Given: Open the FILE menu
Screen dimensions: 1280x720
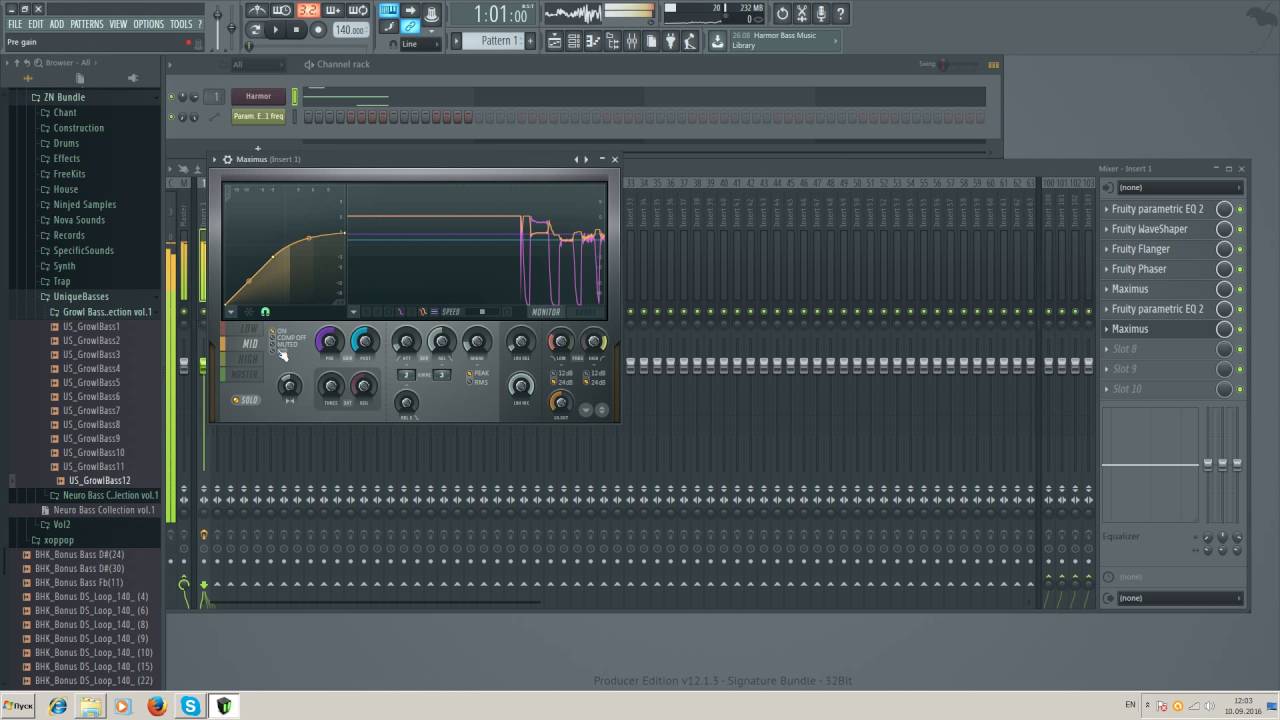Looking at the screenshot, I should (15, 24).
